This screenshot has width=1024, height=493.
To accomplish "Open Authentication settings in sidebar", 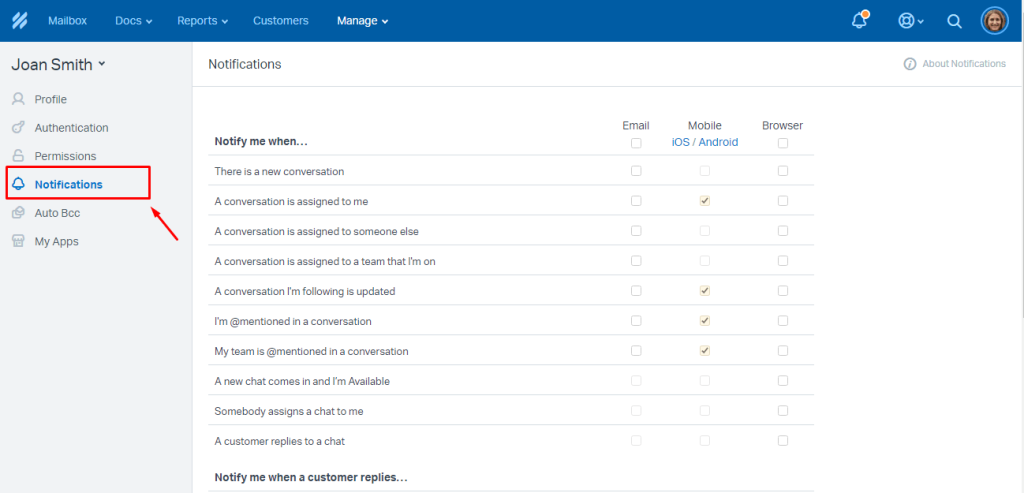I will click(72, 128).
